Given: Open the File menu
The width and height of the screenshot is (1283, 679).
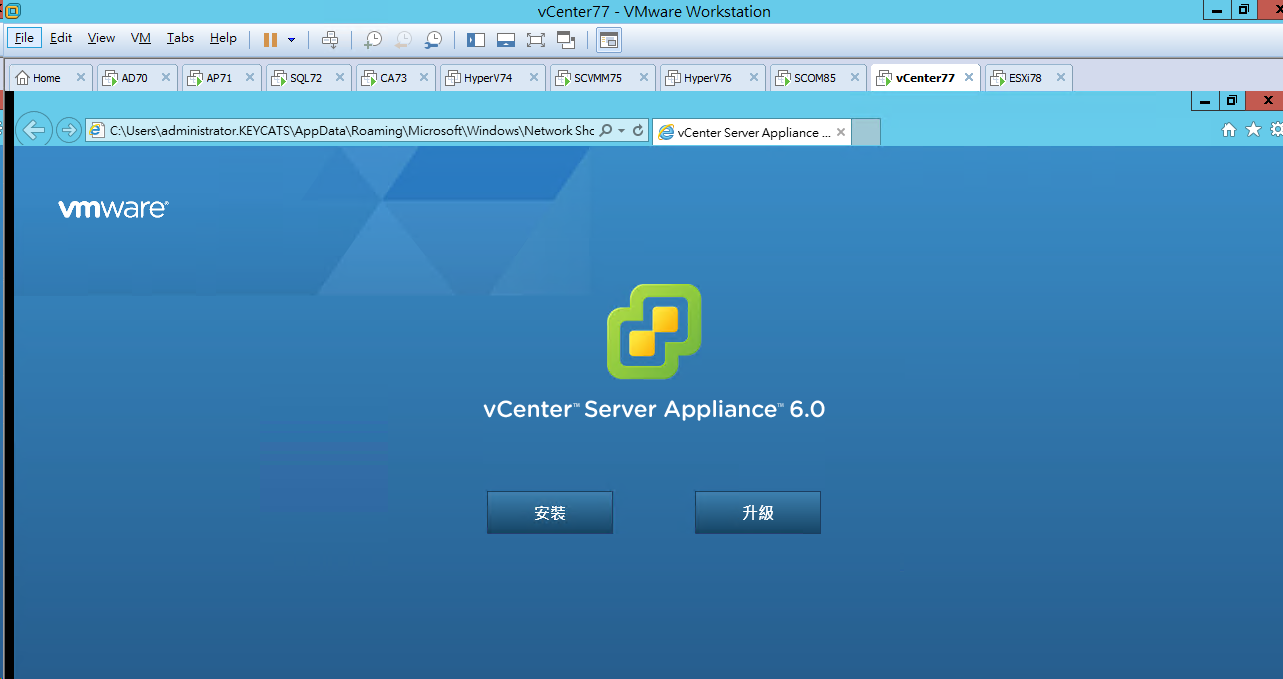Looking at the screenshot, I should pyautogui.click(x=24, y=38).
